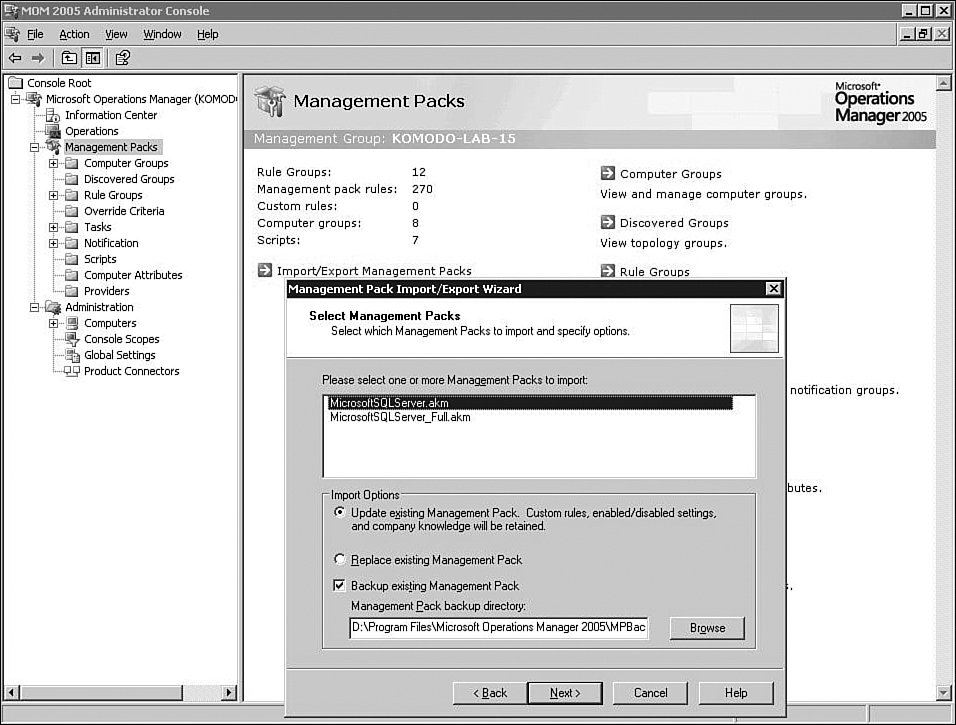Image resolution: width=956 pixels, height=725 pixels.
Task: Click the Next button in the wizard
Action: pos(564,693)
